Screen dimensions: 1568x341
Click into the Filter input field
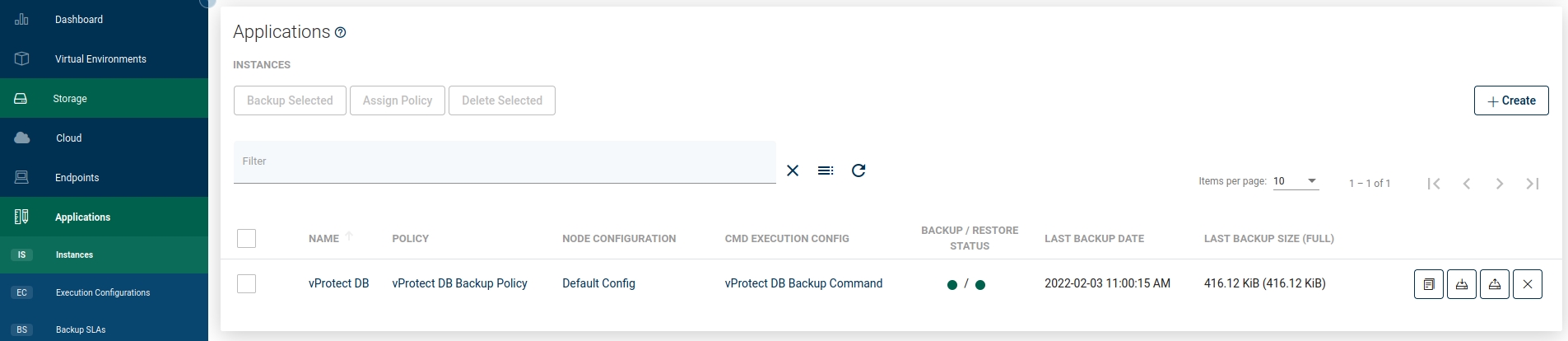504,161
